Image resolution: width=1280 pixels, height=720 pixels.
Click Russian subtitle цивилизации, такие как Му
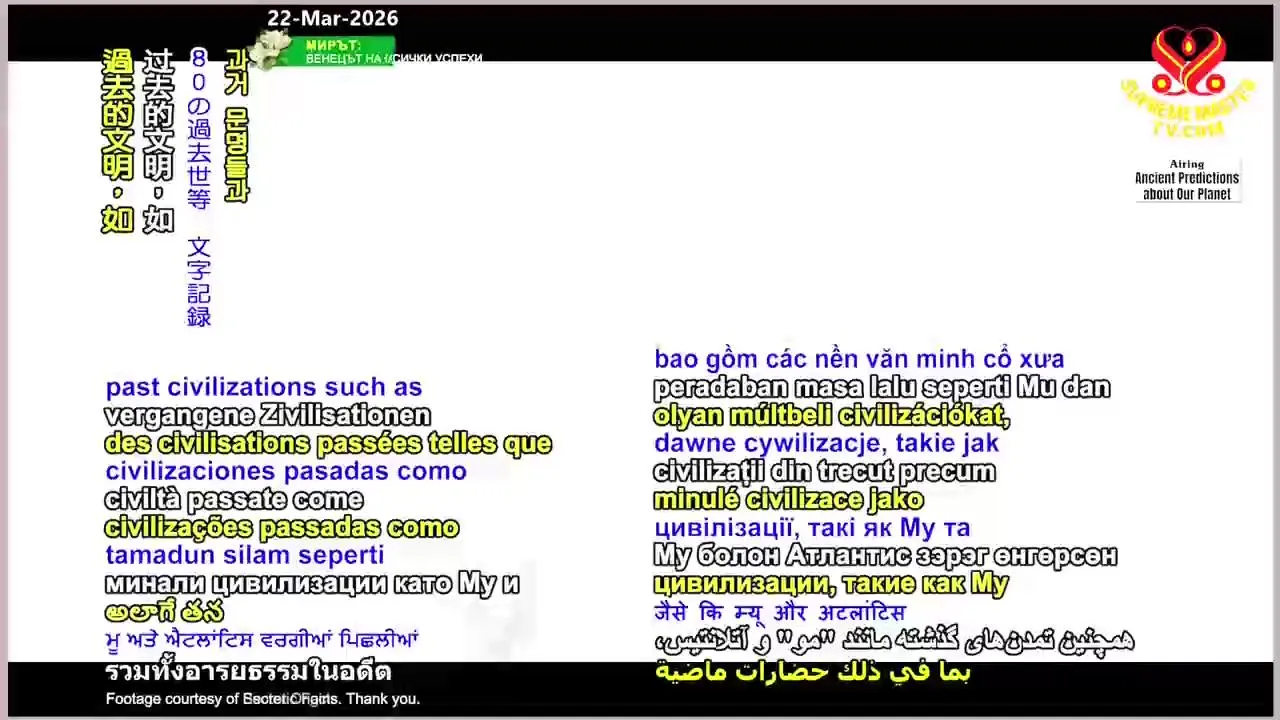coord(831,583)
